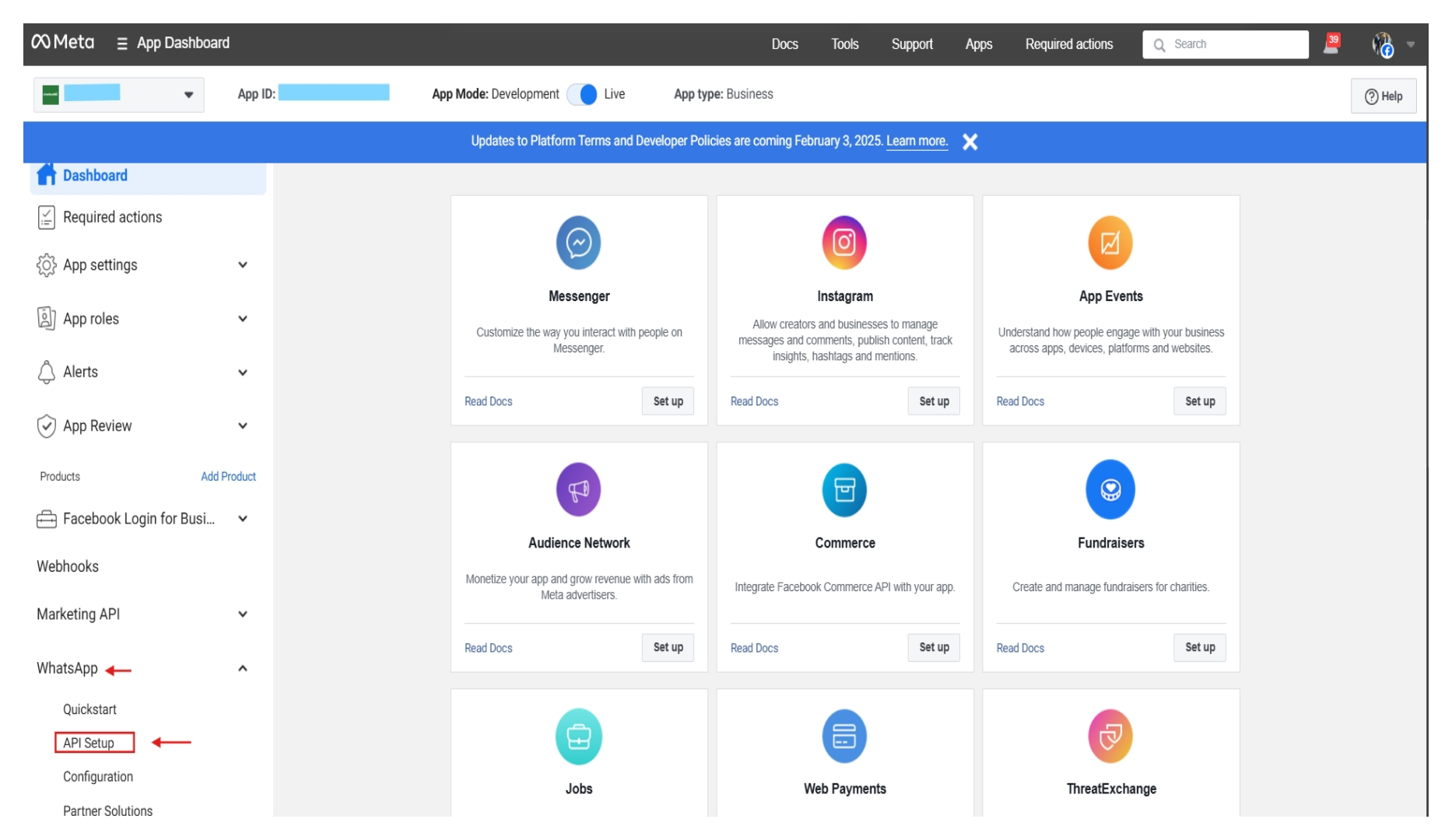The image size is (1452, 840).
Task: Open WhatsApp Configuration page
Action: [98, 776]
